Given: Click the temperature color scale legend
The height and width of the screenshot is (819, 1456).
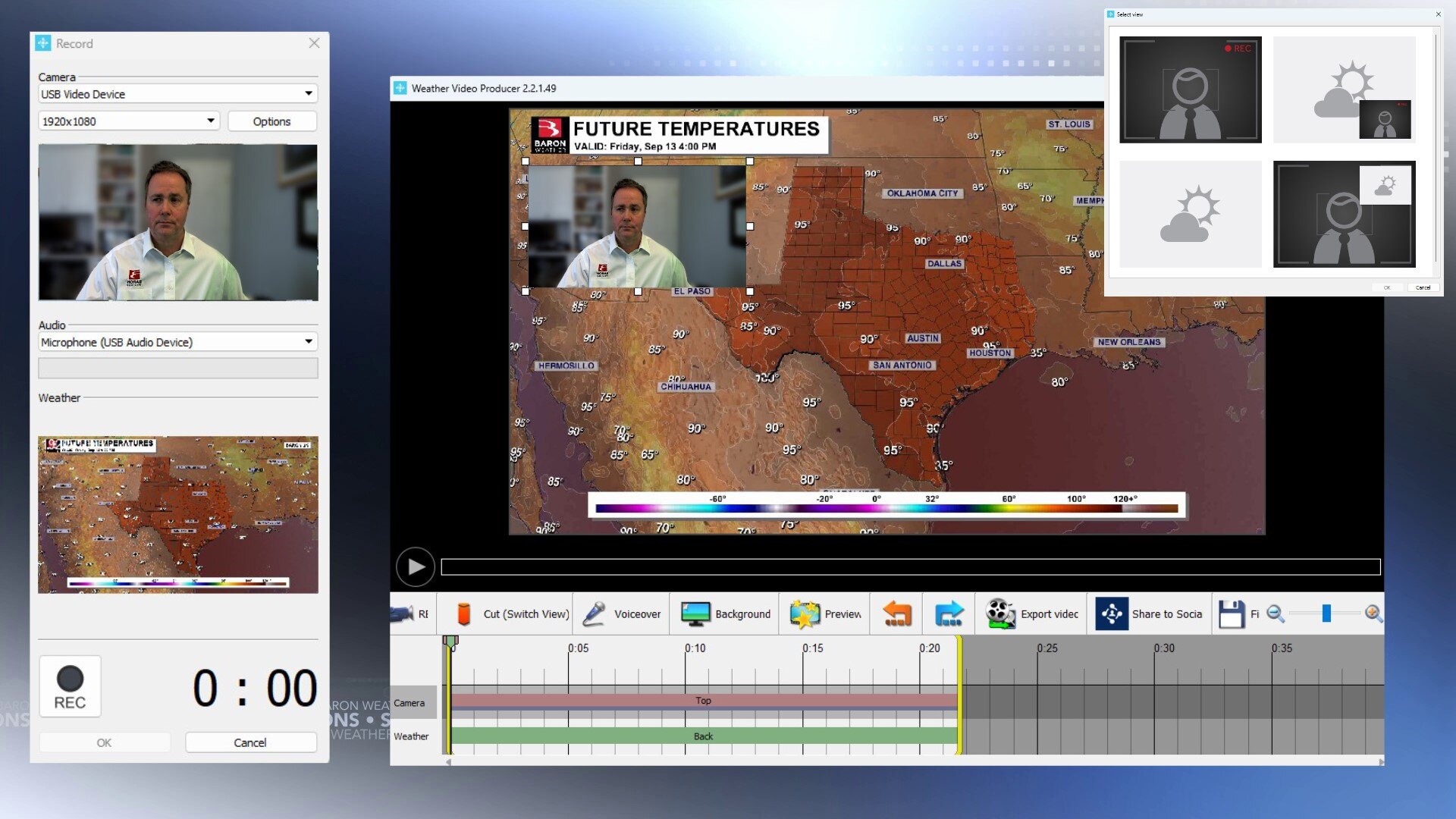Looking at the screenshot, I should (886, 504).
